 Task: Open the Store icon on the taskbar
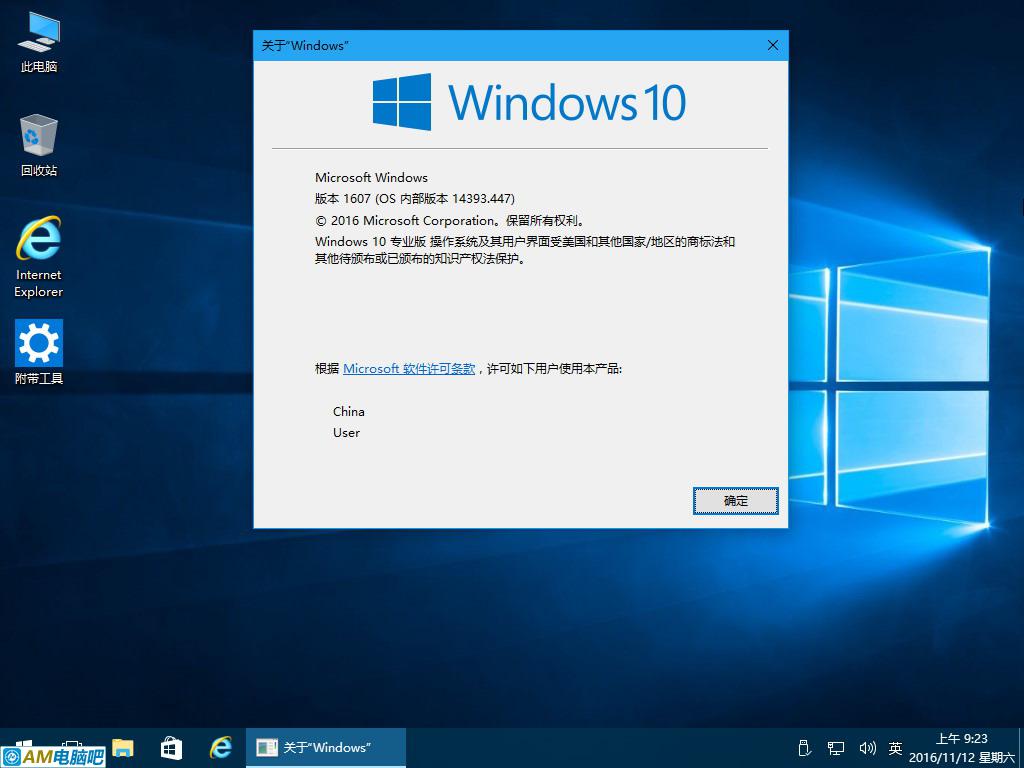pos(171,748)
